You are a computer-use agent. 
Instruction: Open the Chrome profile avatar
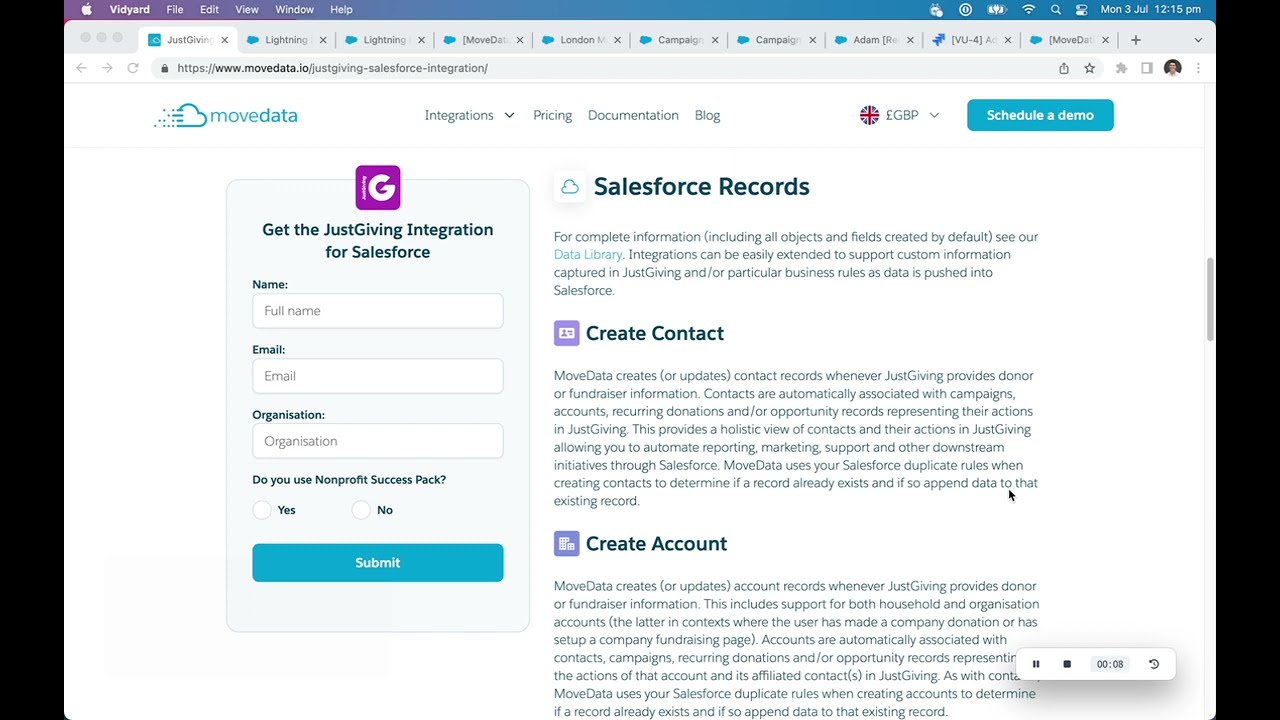click(1173, 68)
